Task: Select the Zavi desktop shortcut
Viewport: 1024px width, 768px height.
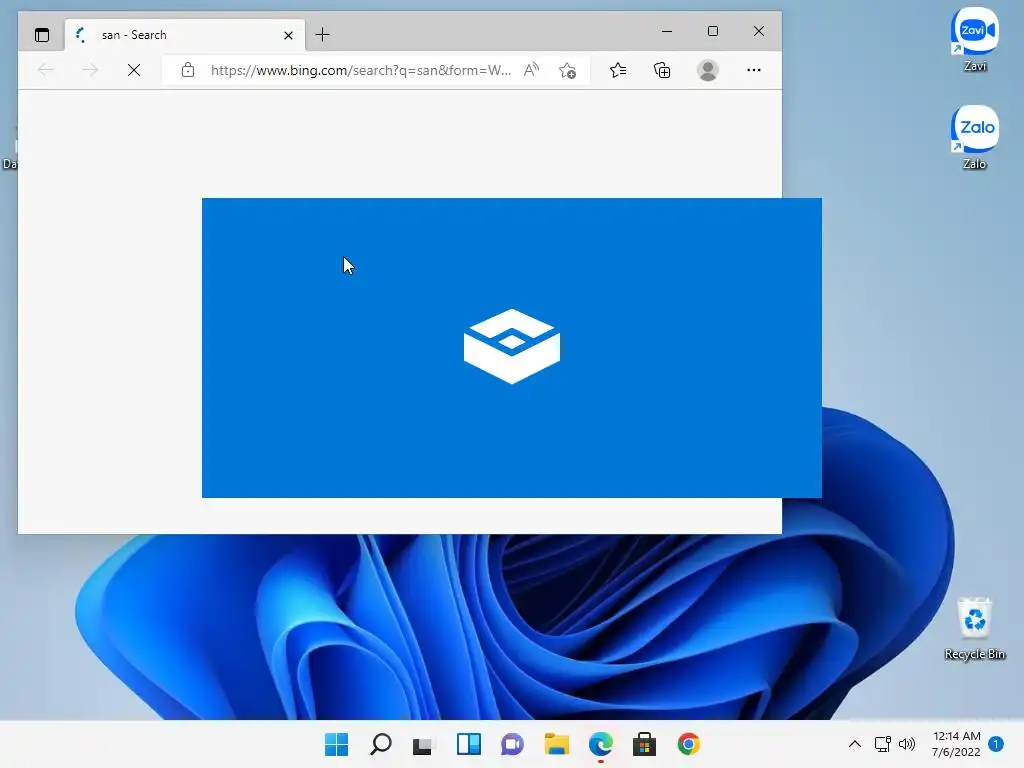Action: click(974, 39)
